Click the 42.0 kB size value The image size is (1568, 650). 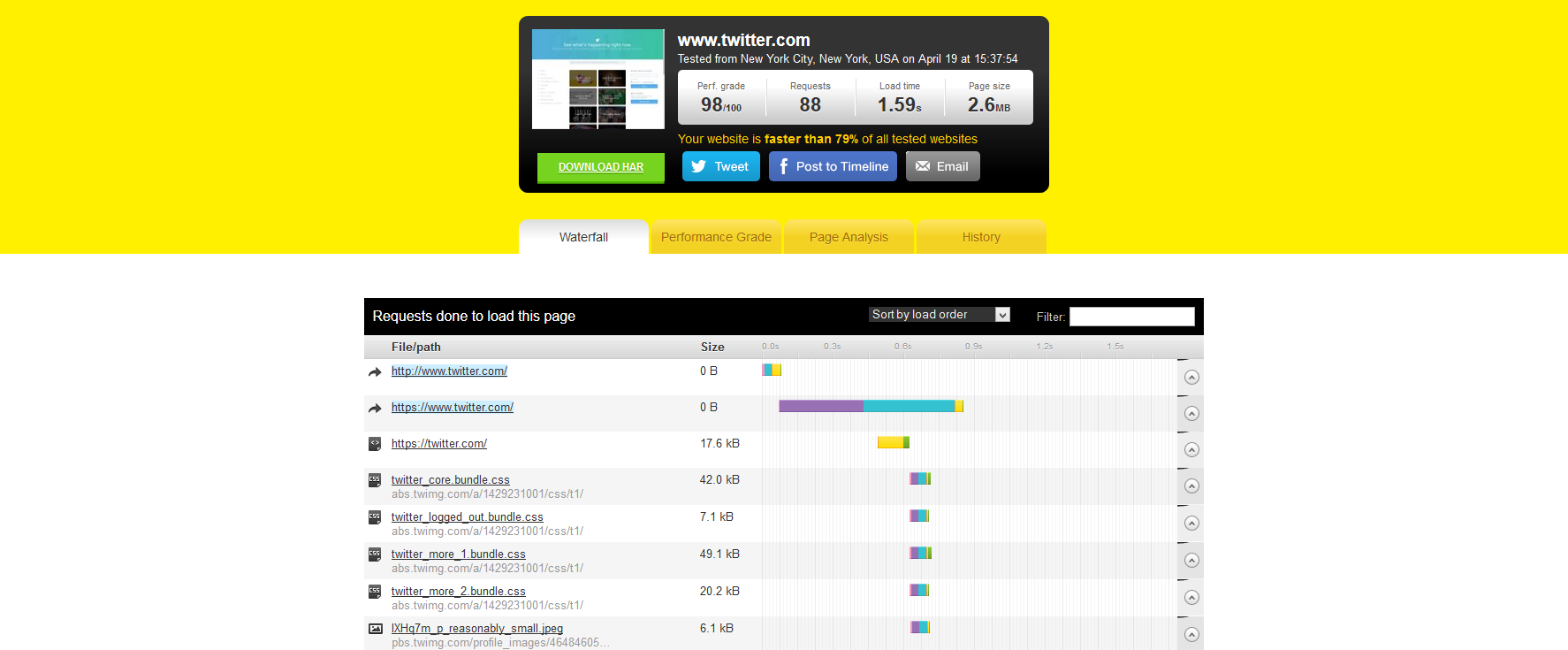(x=719, y=480)
